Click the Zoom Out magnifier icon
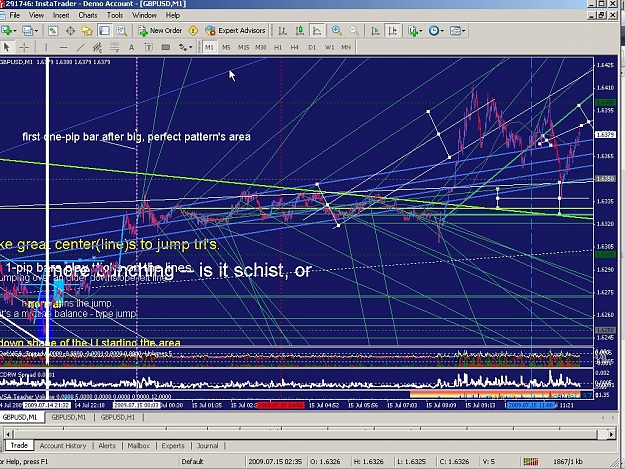This screenshot has height=469, width=625. (354, 31)
